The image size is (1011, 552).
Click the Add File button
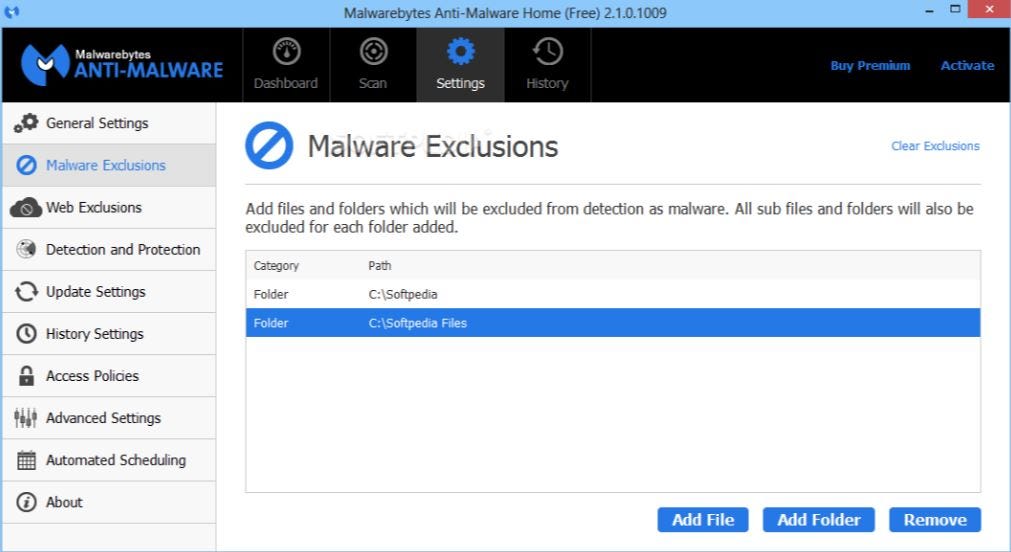click(x=703, y=520)
